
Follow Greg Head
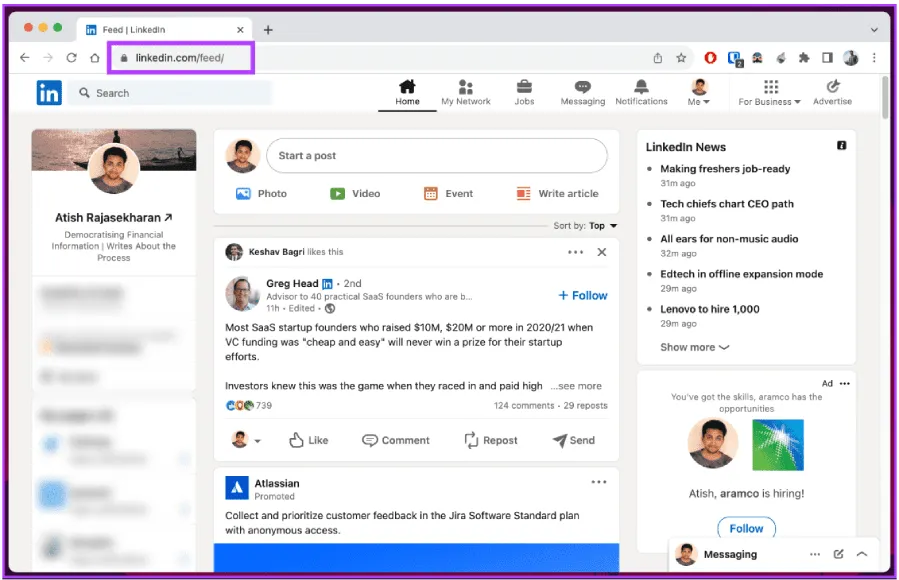582,295
